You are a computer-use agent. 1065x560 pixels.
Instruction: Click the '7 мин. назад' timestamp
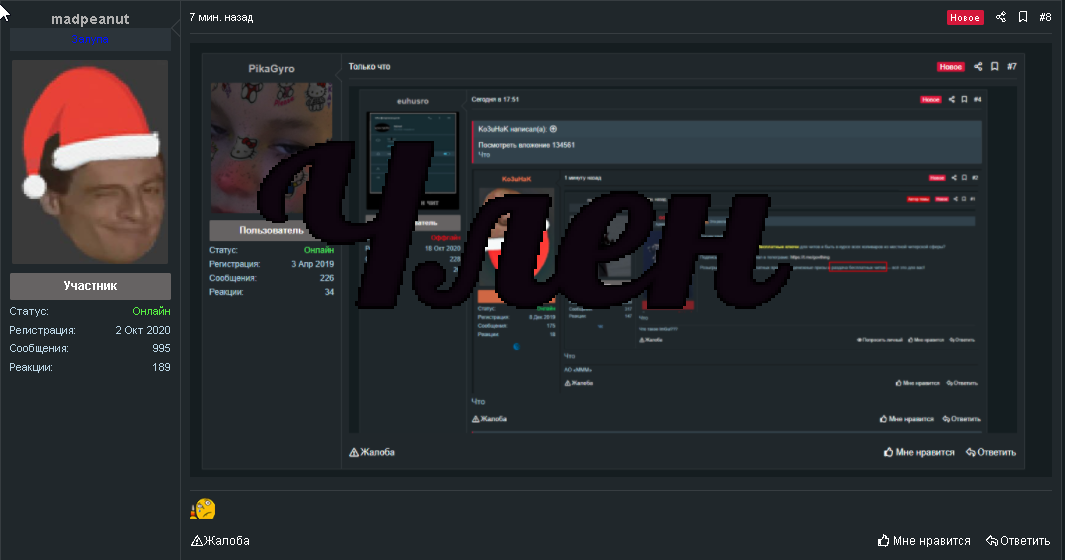(221, 18)
